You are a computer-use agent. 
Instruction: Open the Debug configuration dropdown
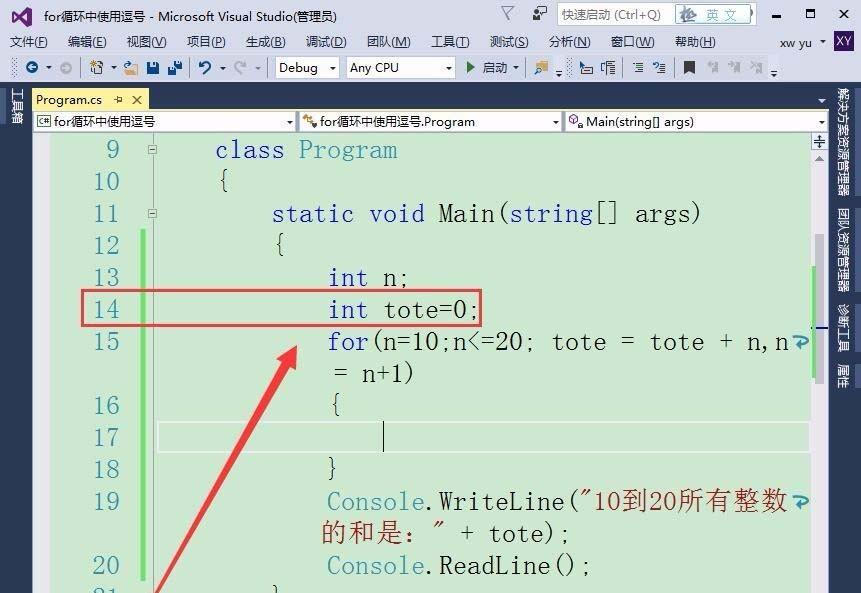click(x=305, y=67)
